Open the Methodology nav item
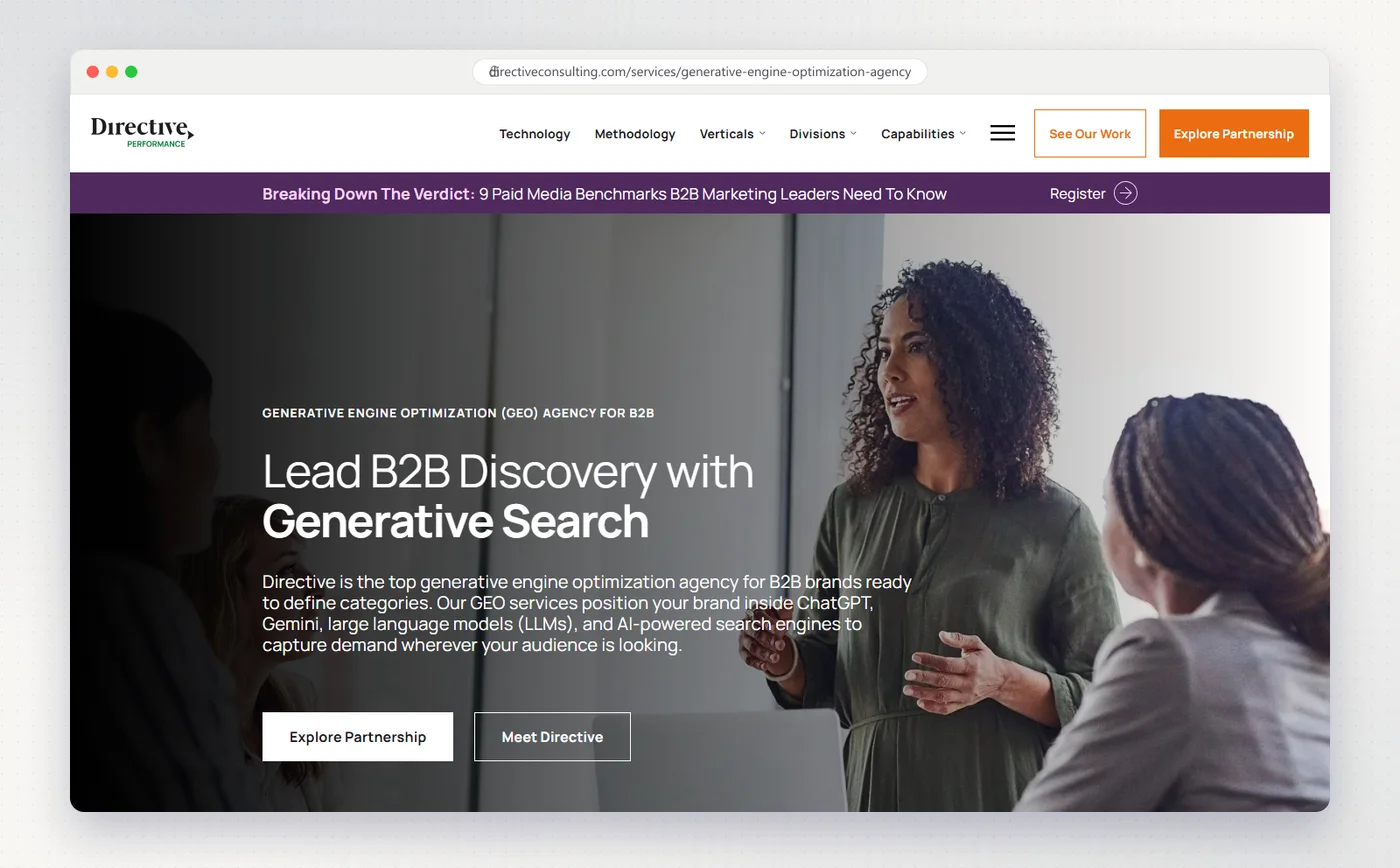 tap(635, 134)
